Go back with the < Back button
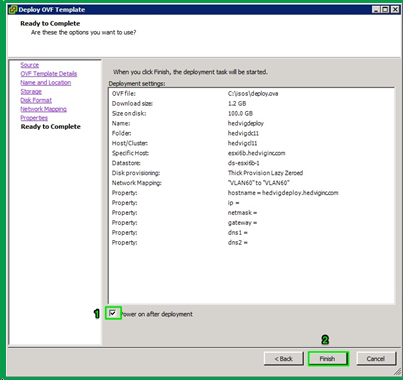This screenshot has height=380, width=403. click(x=284, y=359)
